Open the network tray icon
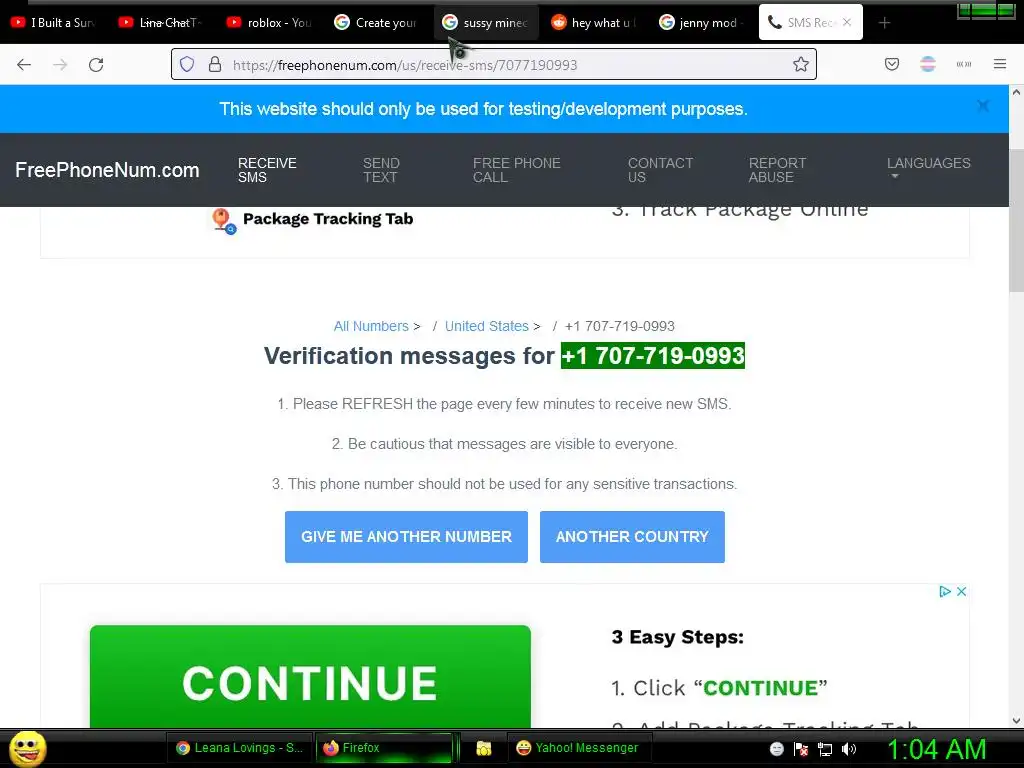 [825, 749]
